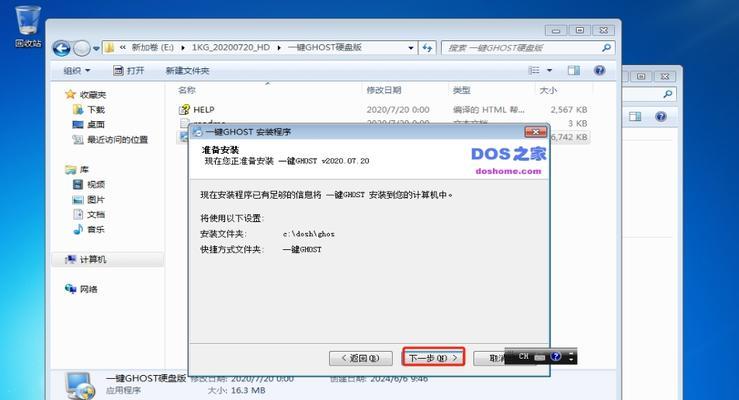Open 下载 in the sidebar
Screen dimensions: 739x400
(89, 110)
